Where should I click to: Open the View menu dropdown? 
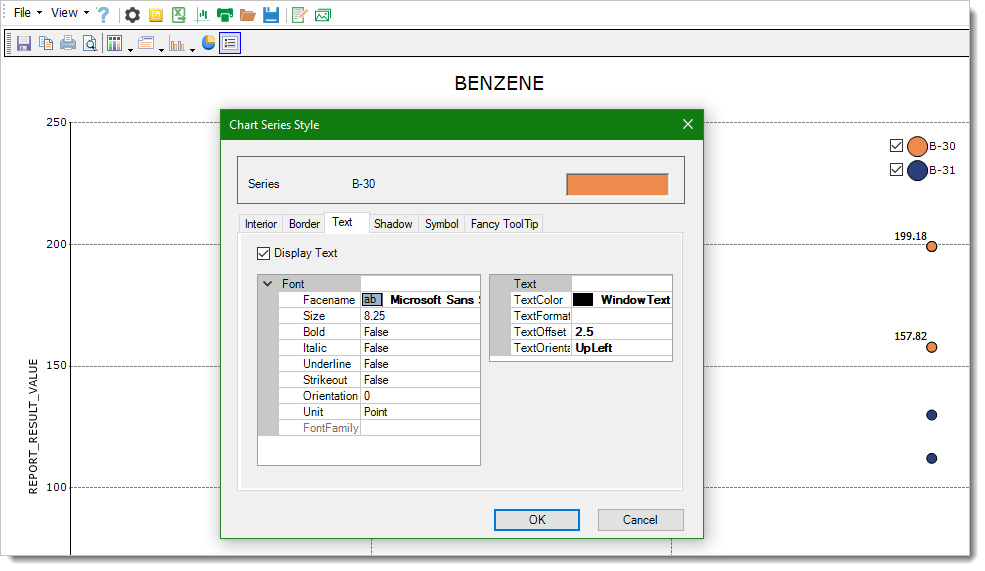tap(70, 13)
